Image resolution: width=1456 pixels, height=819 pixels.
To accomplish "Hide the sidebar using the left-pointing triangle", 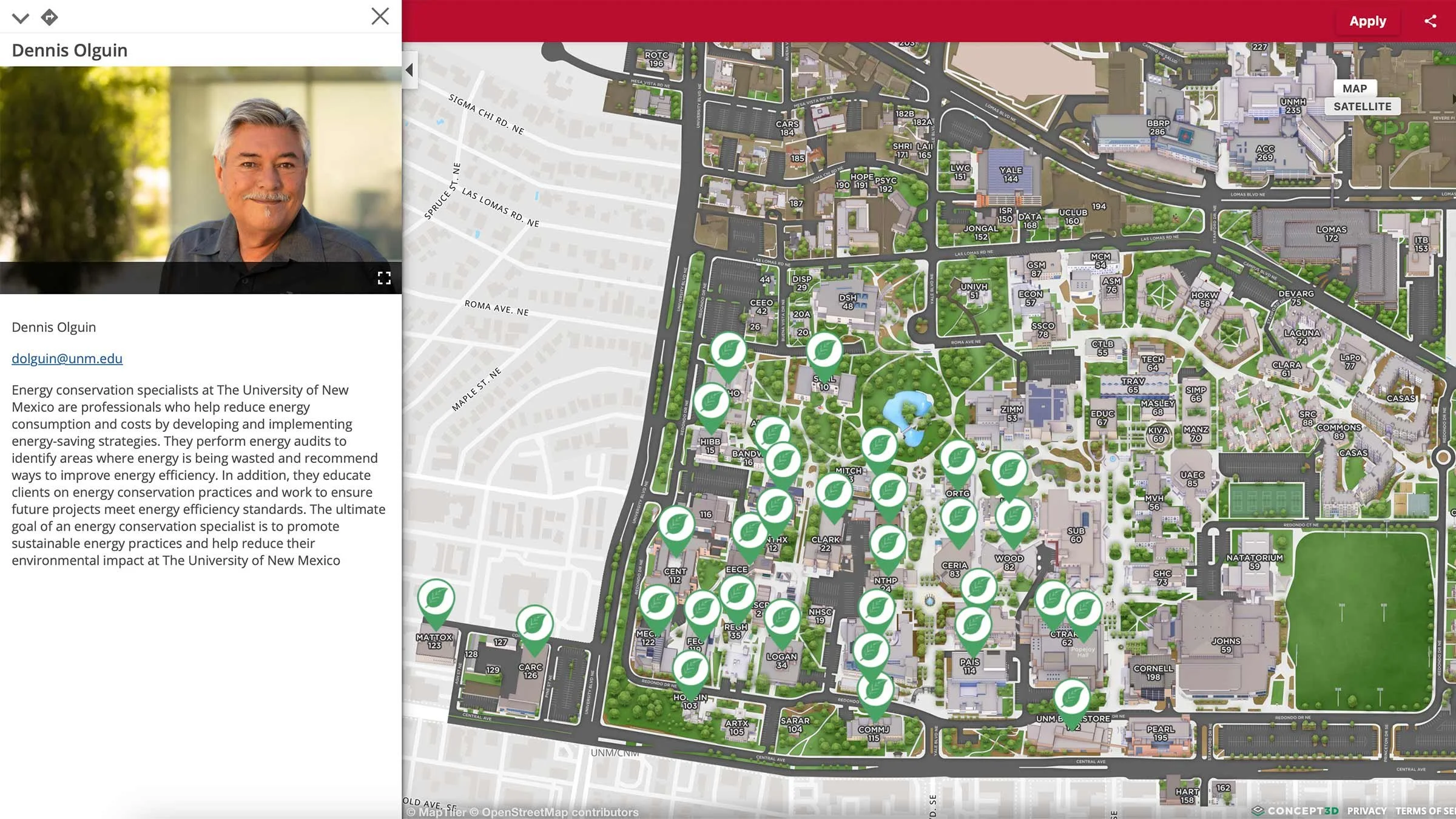I will click(x=410, y=70).
